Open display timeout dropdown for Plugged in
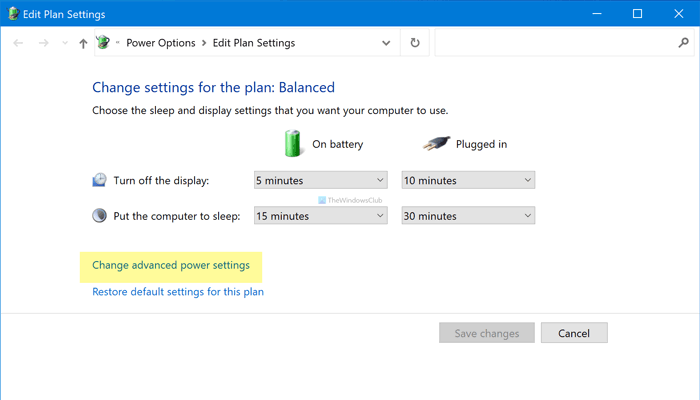The image size is (700, 400). (x=467, y=180)
